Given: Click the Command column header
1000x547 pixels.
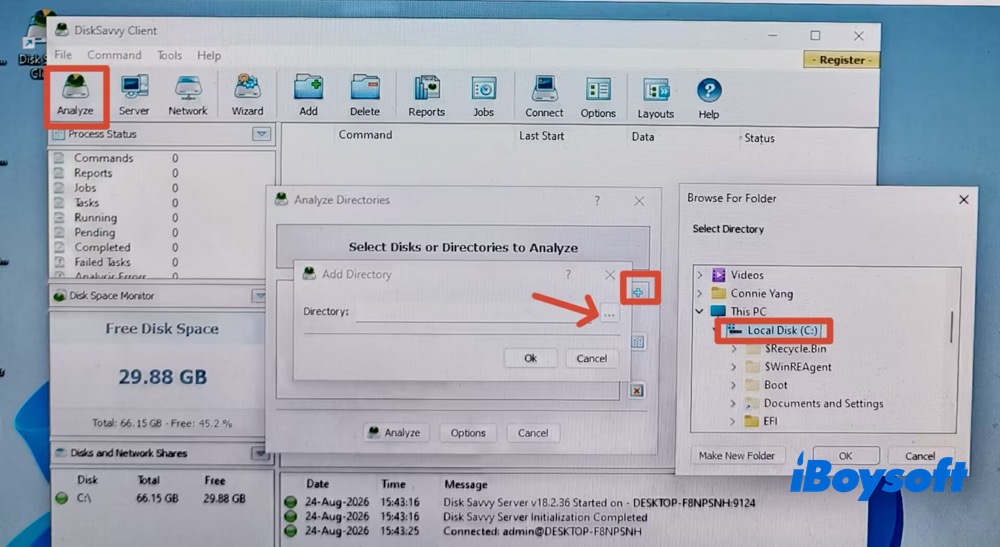Looking at the screenshot, I should 365,135.
